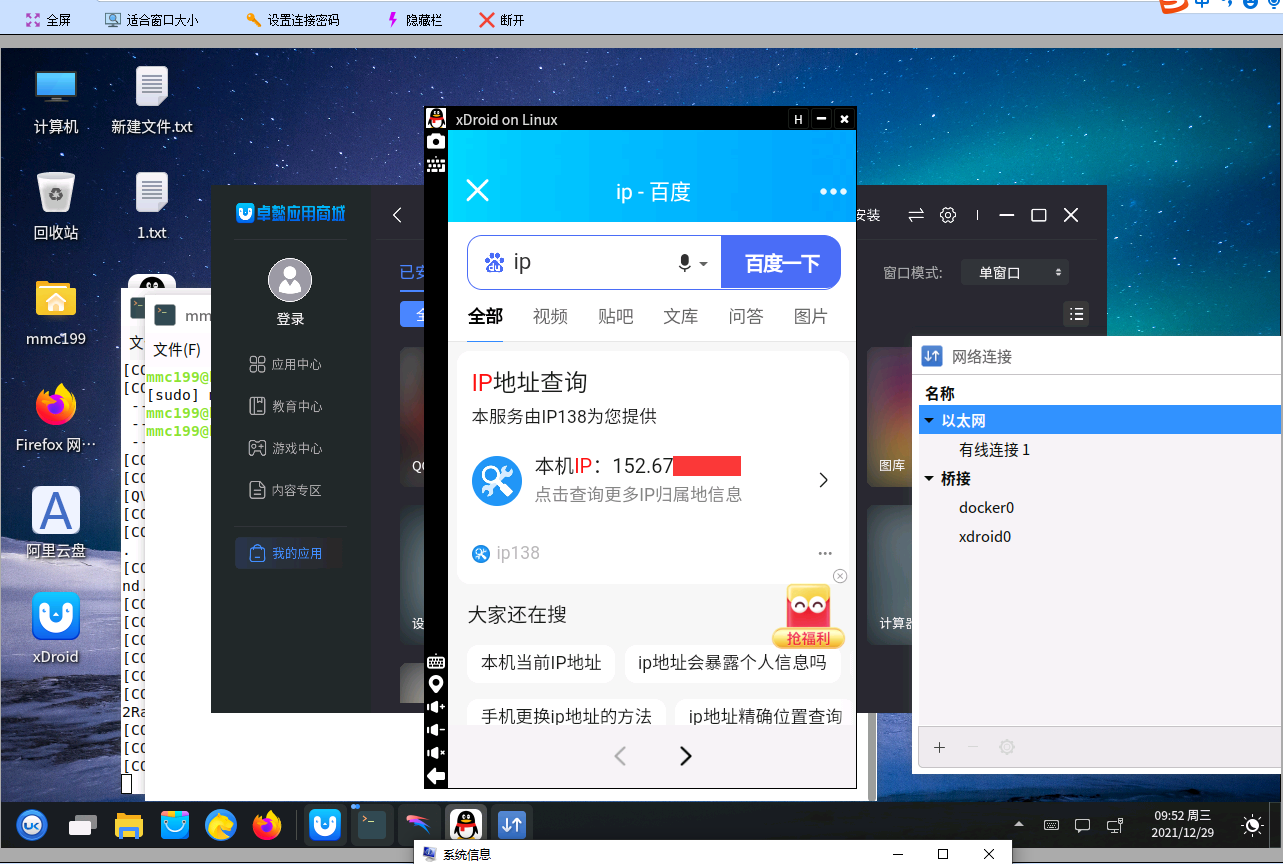
Task: Close the ip - 百度 page with X
Action: click(478, 191)
